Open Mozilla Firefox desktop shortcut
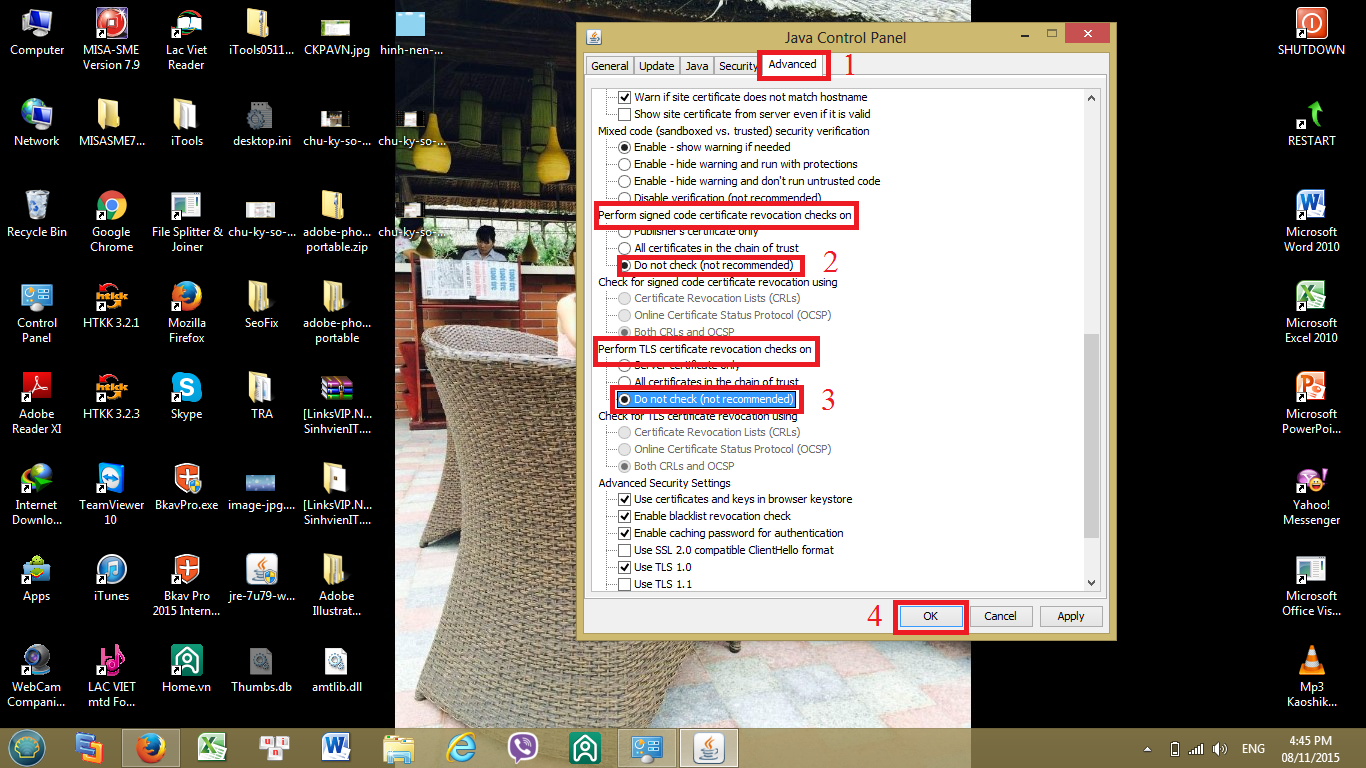1366x768 pixels. pos(186,299)
